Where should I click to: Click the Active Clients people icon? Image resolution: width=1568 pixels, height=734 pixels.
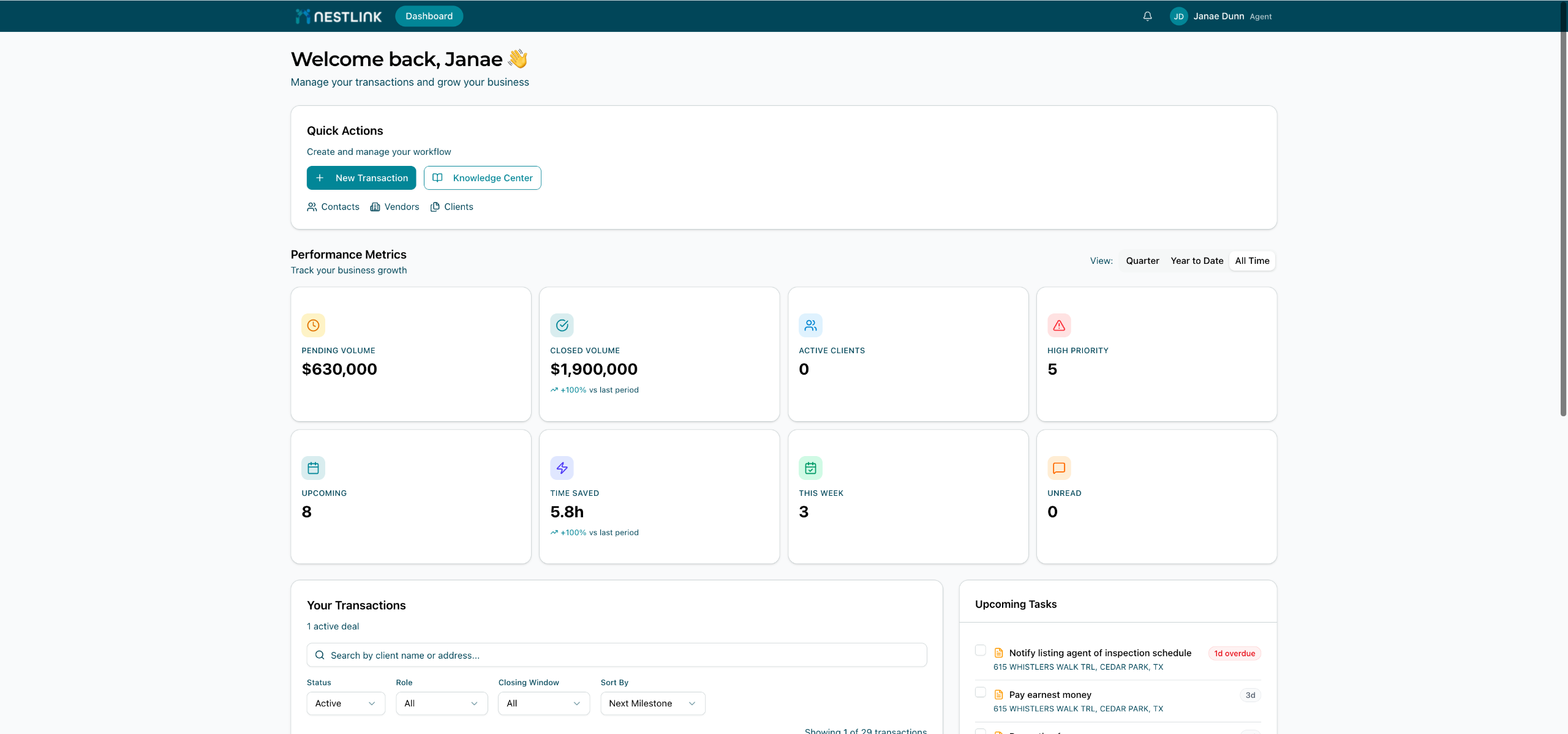click(x=810, y=326)
